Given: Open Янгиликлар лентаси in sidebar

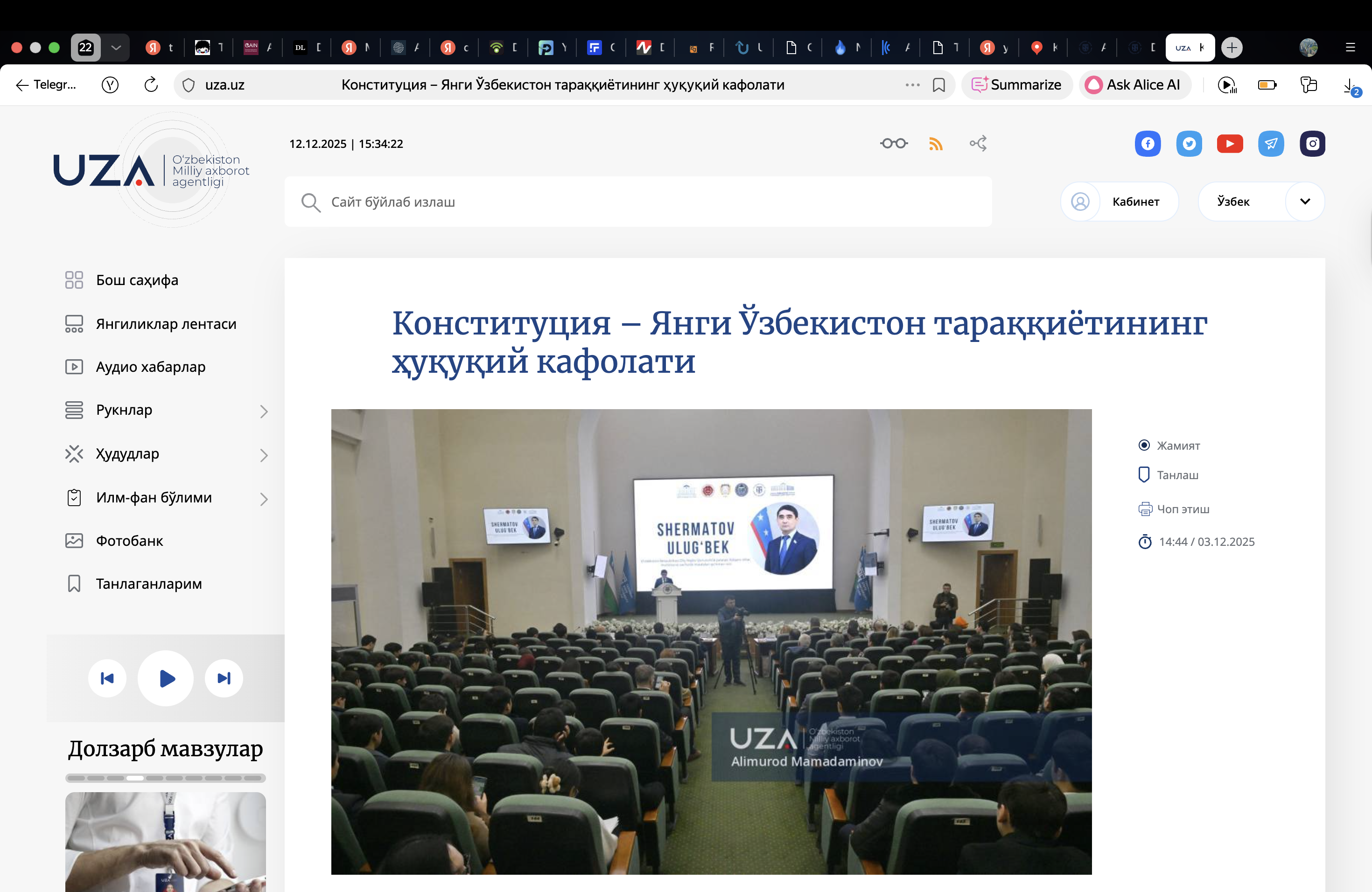Looking at the screenshot, I should pyautogui.click(x=166, y=324).
